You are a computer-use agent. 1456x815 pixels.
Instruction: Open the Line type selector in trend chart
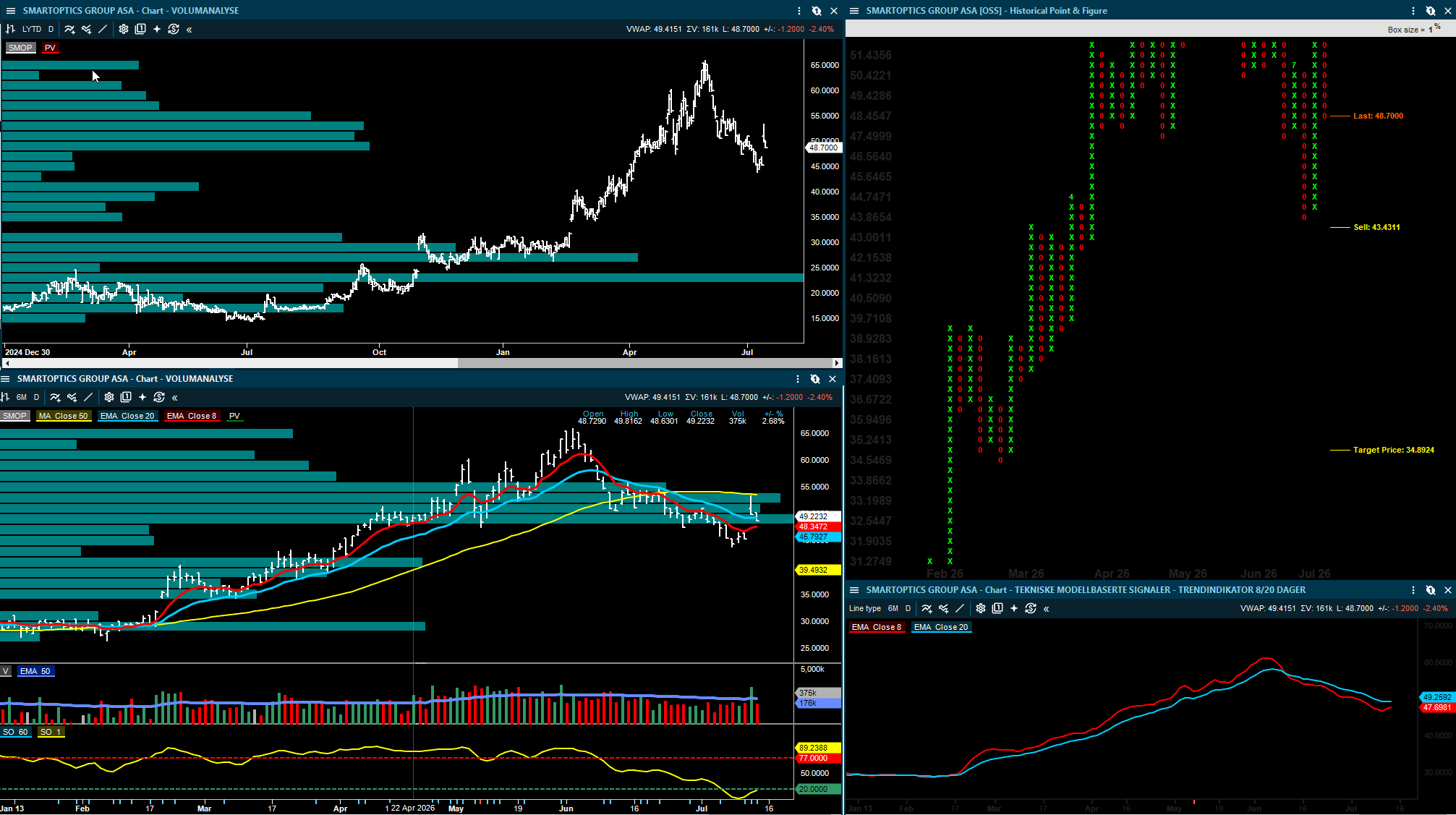click(x=865, y=608)
